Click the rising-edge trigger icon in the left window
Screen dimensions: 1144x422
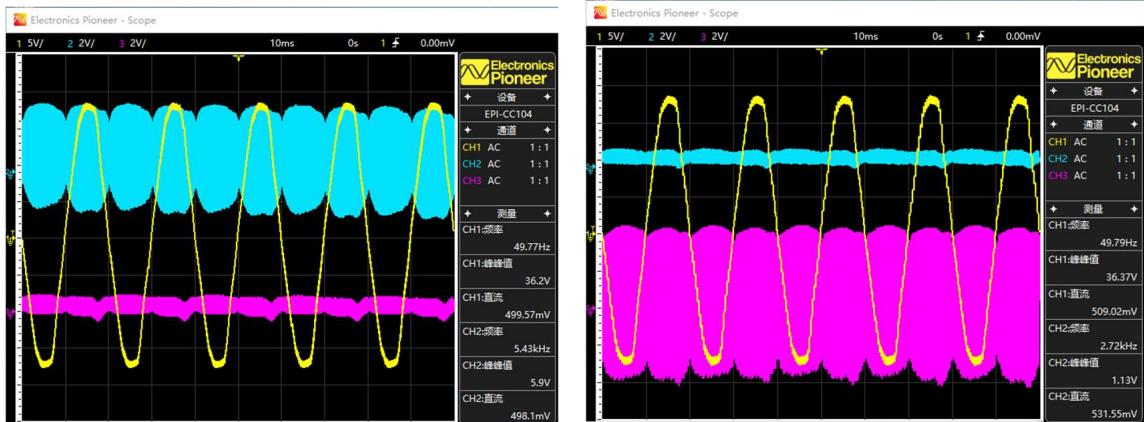[395, 43]
